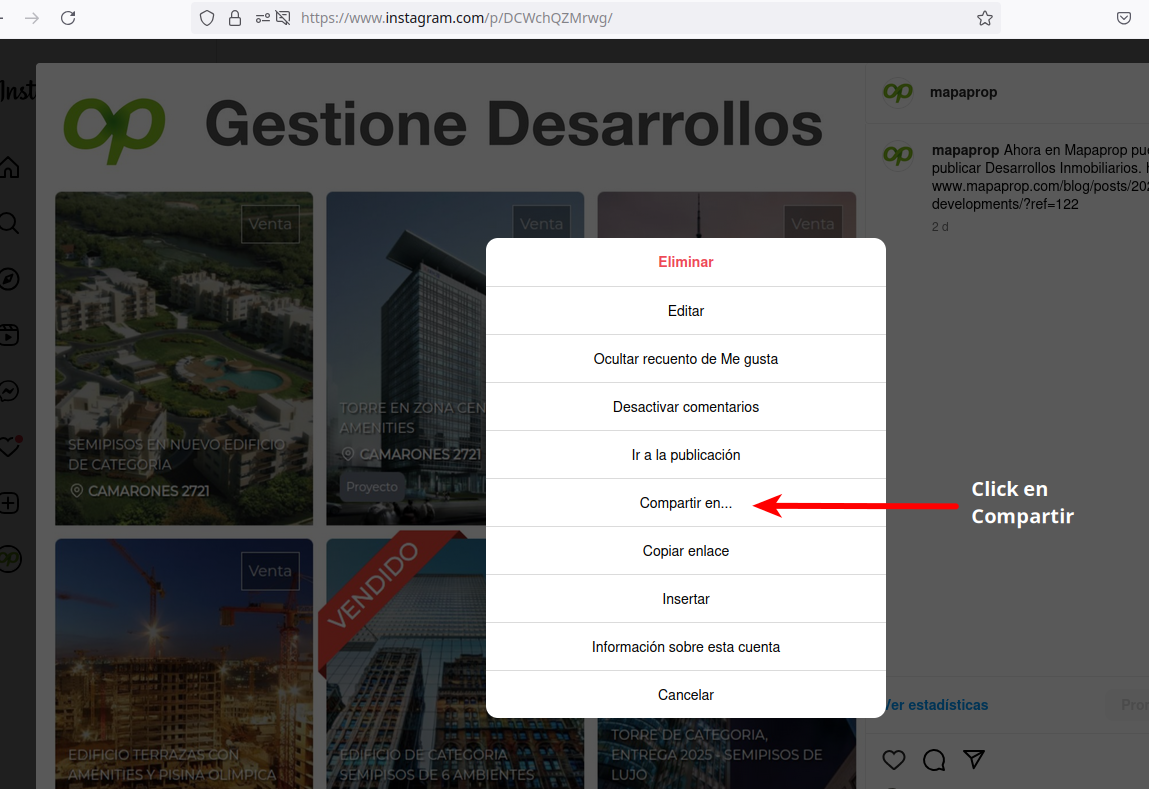Open comments with the speech bubble icon
Screen dimensions: 1149x789
pyautogui.click(x=934, y=760)
